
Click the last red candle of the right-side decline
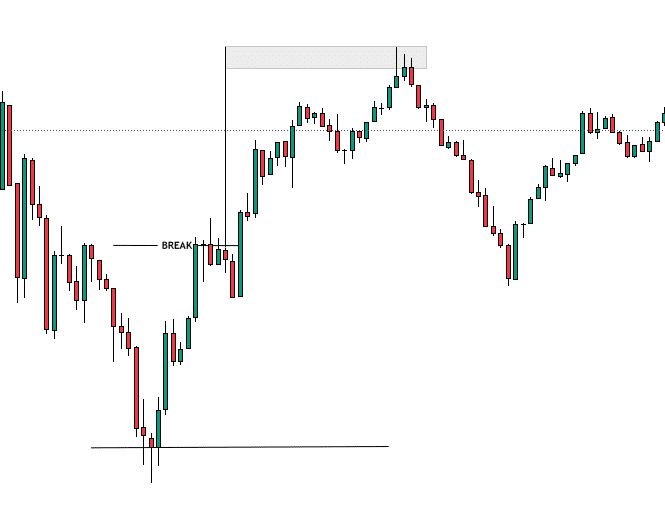509,264
